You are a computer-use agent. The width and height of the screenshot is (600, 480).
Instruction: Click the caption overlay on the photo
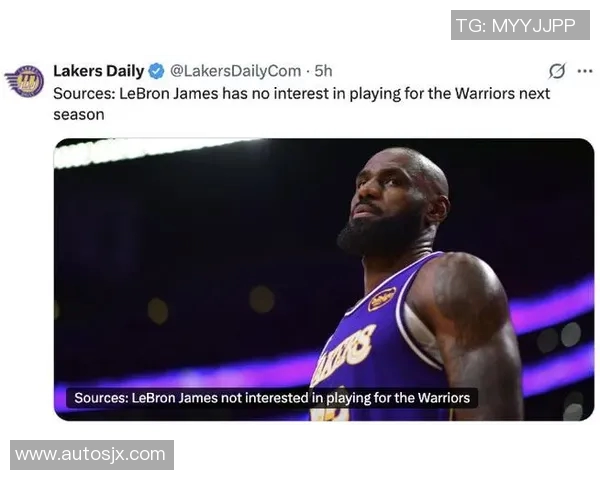coord(272,398)
